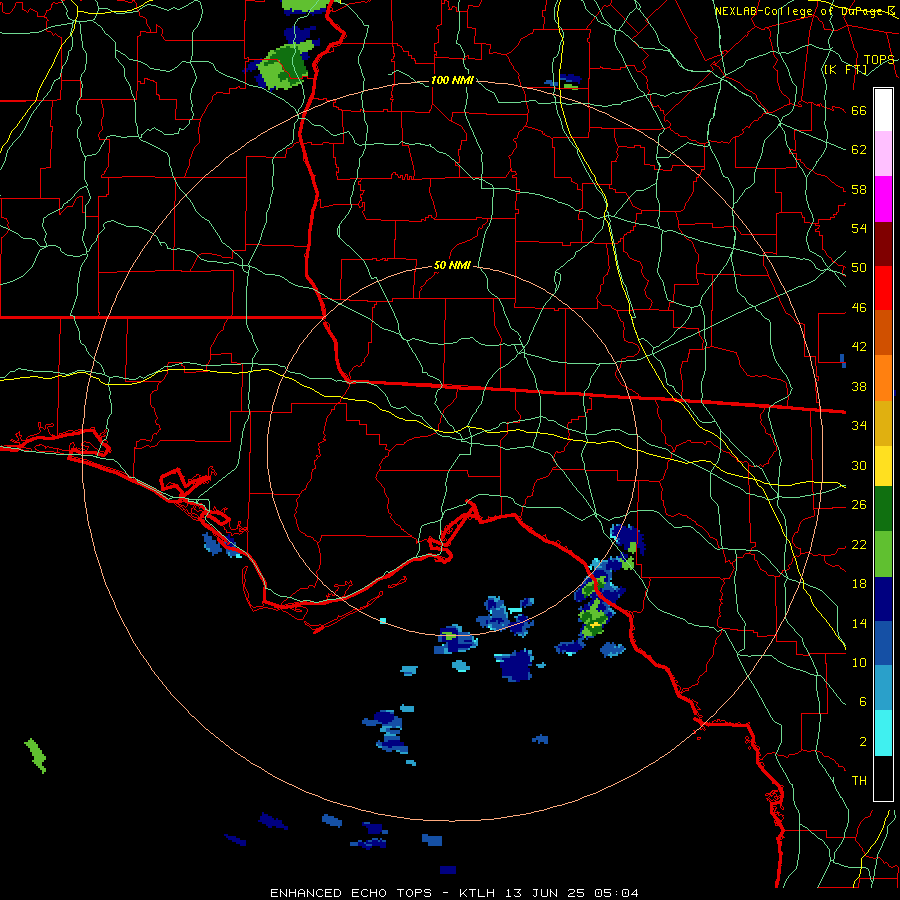Click the cyan 2 kft legend swatch

883,733
